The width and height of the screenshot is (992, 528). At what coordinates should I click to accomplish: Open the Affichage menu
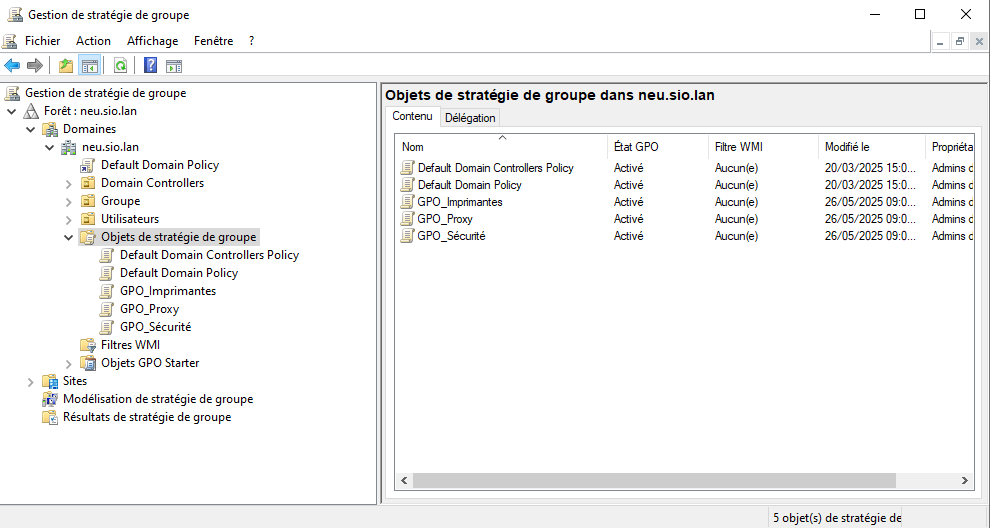[152, 41]
